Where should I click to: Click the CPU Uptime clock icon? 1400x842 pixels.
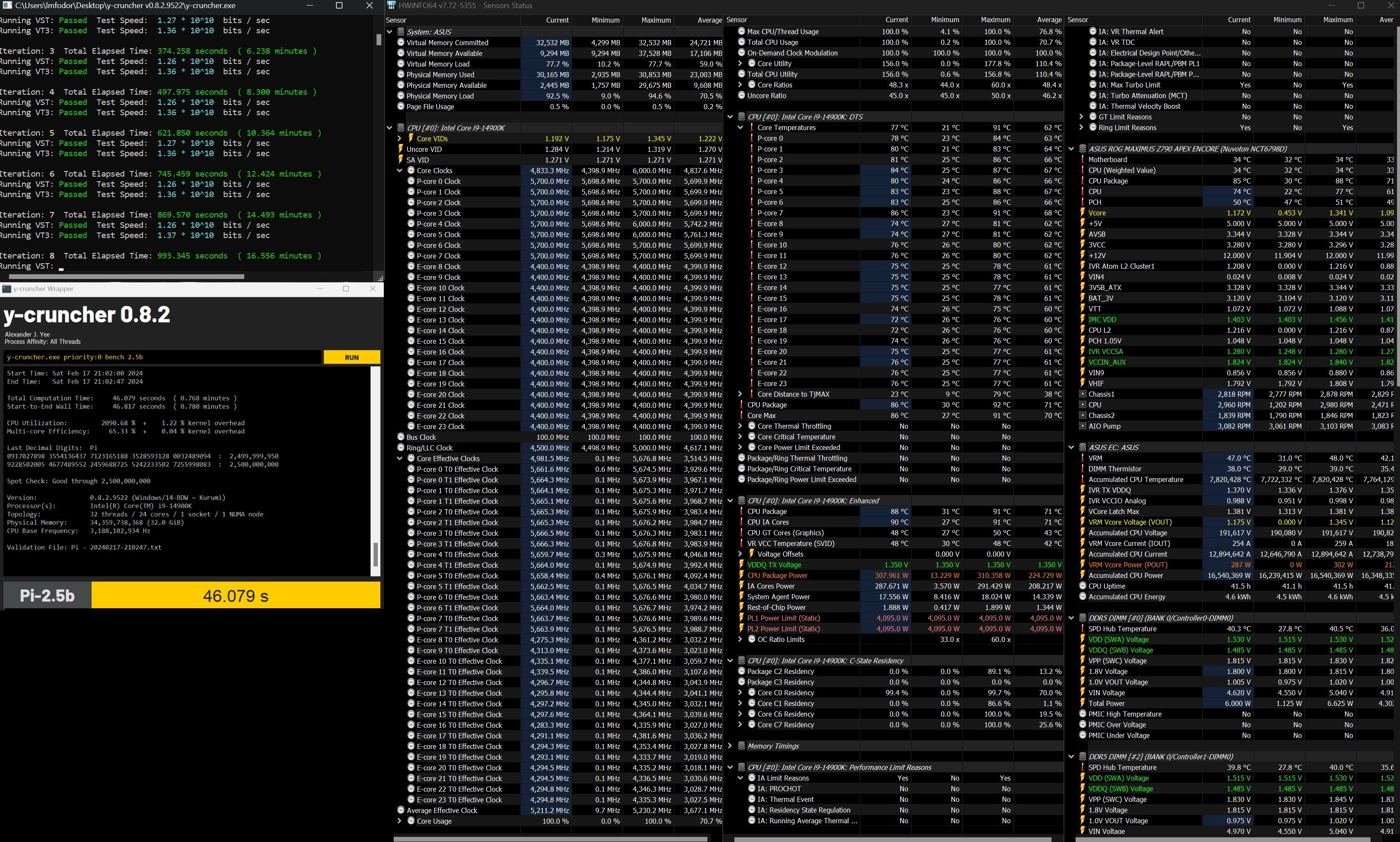tap(1082, 586)
